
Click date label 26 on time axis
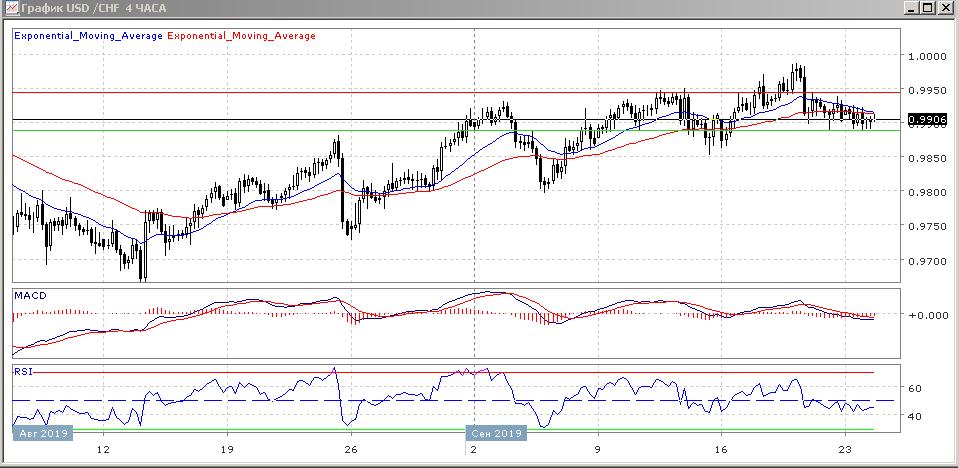[350, 450]
